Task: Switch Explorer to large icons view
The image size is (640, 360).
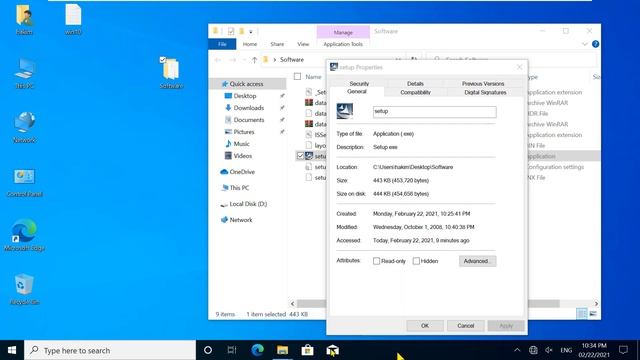Action: tap(593, 314)
